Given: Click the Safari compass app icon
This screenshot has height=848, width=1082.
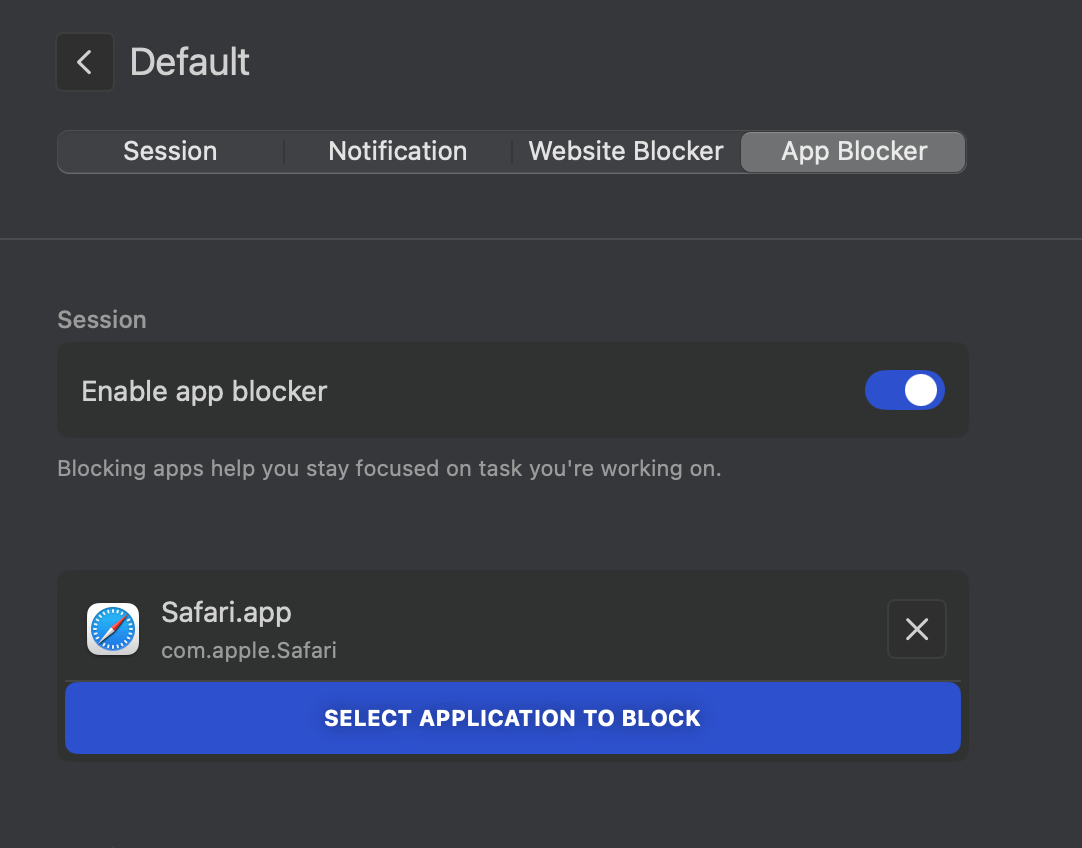Looking at the screenshot, I should [x=113, y=628].
